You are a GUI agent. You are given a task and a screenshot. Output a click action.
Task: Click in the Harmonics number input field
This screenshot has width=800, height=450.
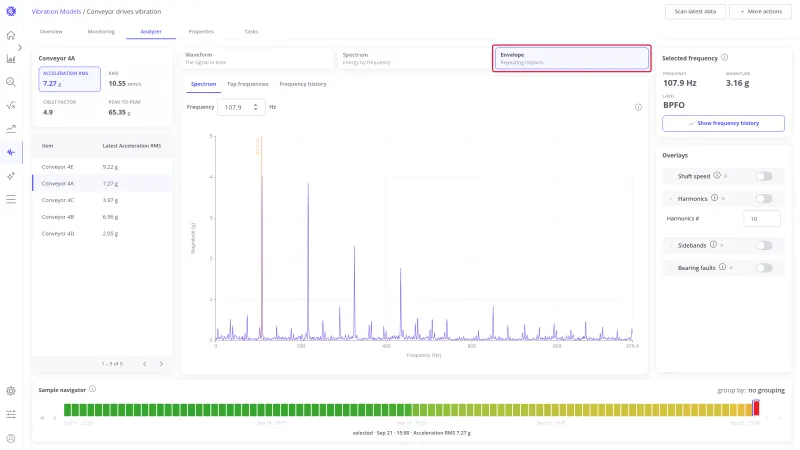click(x=762, y=218)
